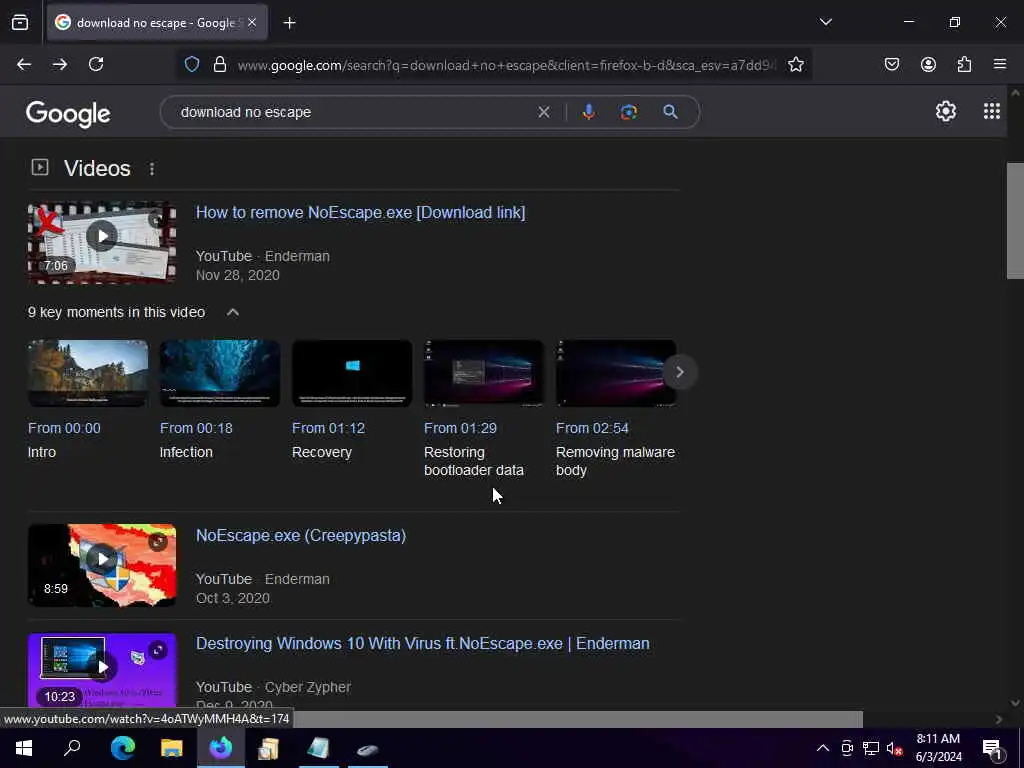Open File Explorer from taskbar
This screenshot has height=768, width=1024.
(172, 748)
